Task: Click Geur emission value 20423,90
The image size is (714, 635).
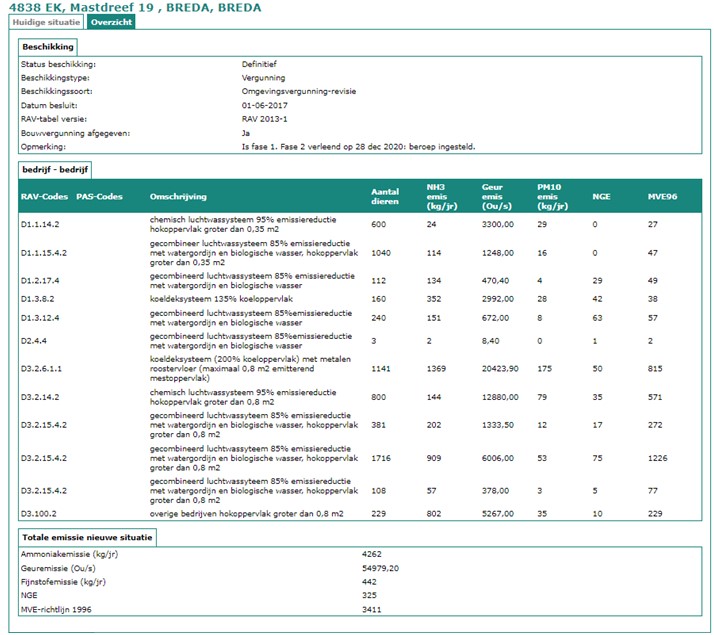Action: (x=500, y=369)
